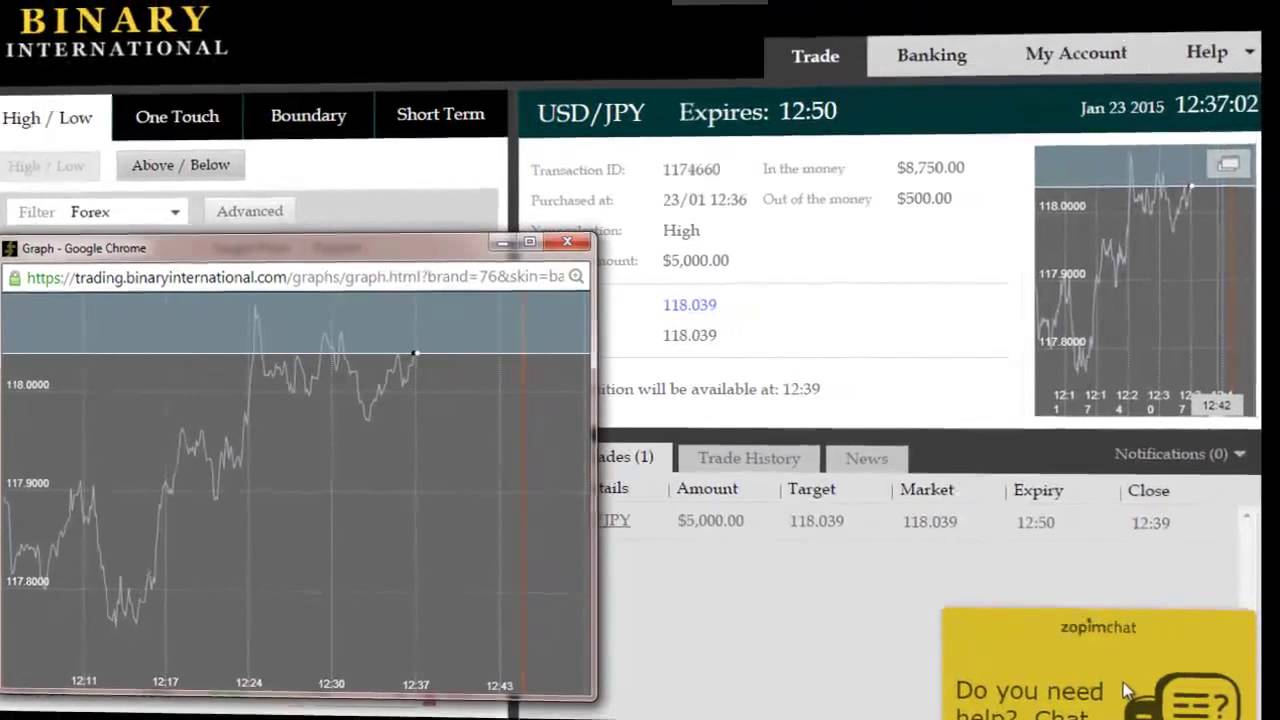Open the News tab
This screenshot has width=1280, height=720.
[x=866, y=458]
